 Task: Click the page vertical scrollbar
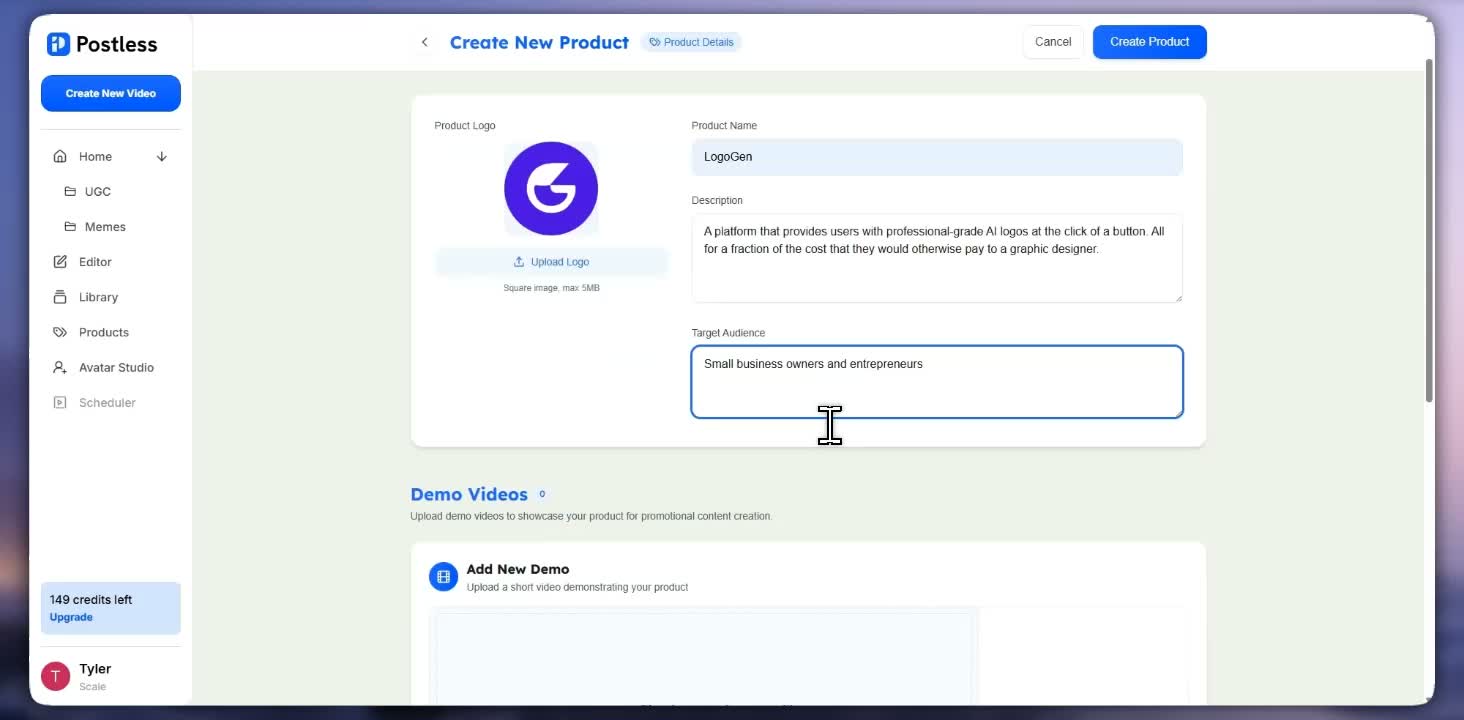tap(1429, 231)
